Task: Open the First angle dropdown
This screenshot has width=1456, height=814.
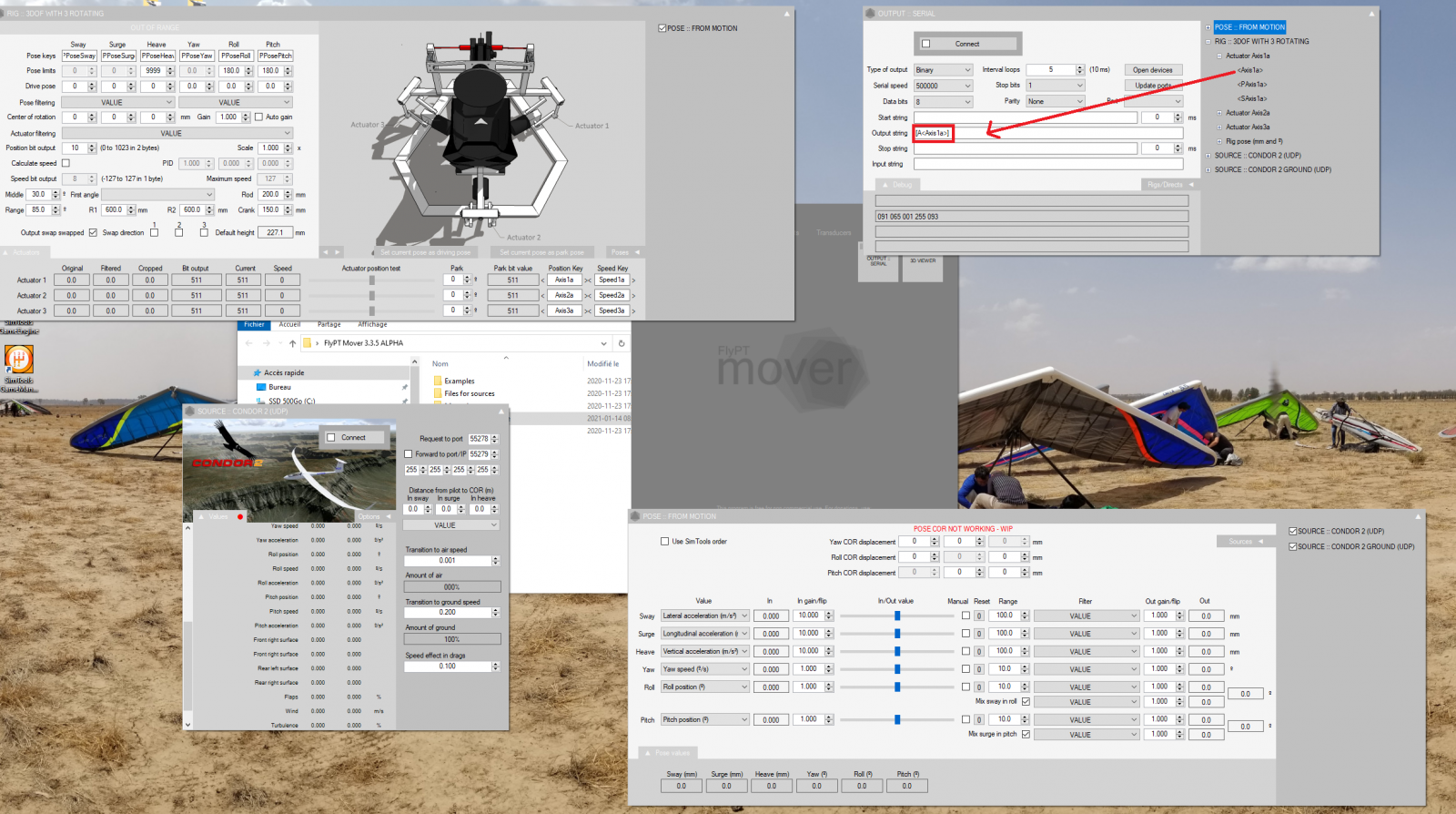Action: click(x=157, y=194)
